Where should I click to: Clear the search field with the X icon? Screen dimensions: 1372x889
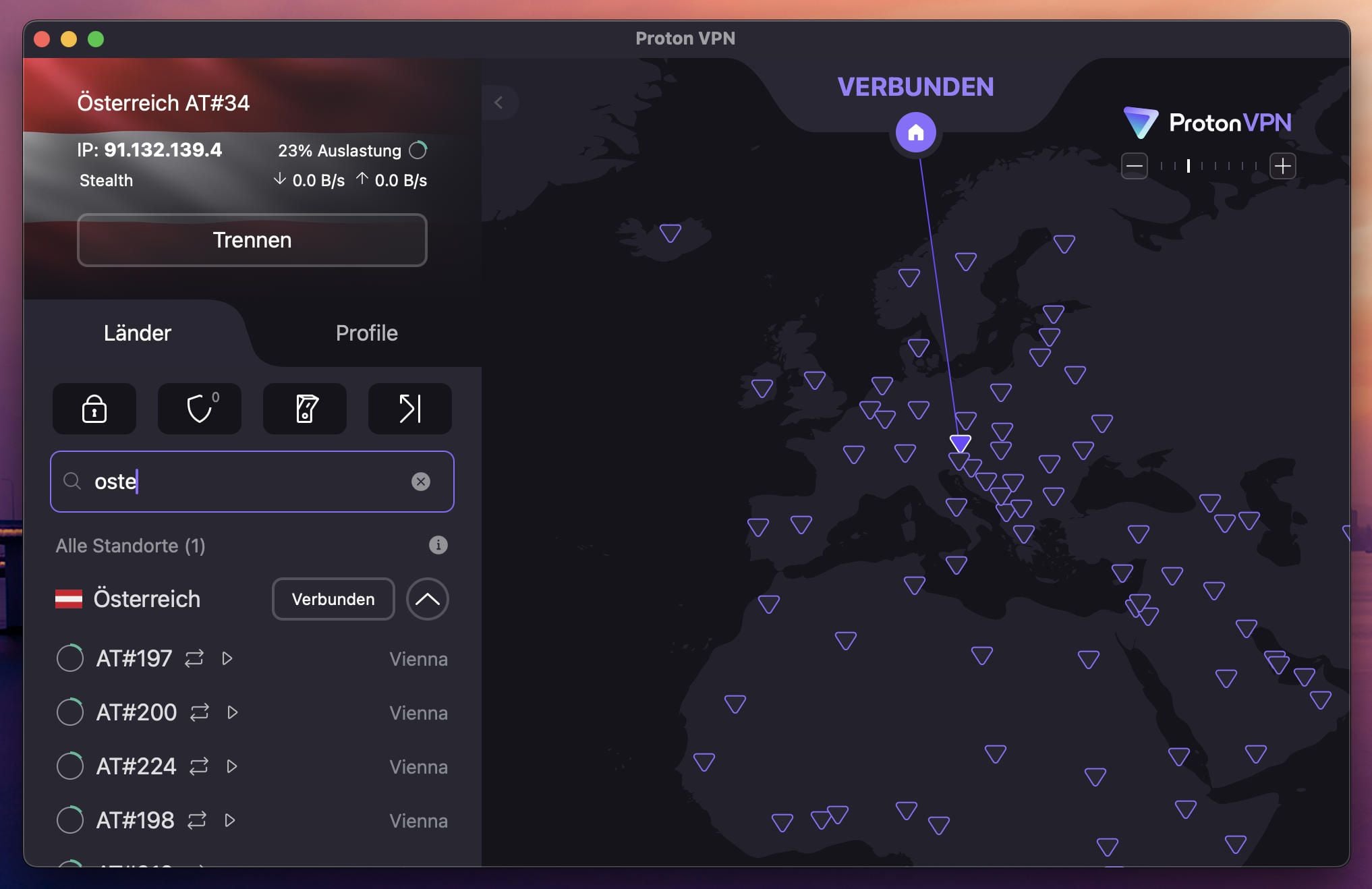421,482
